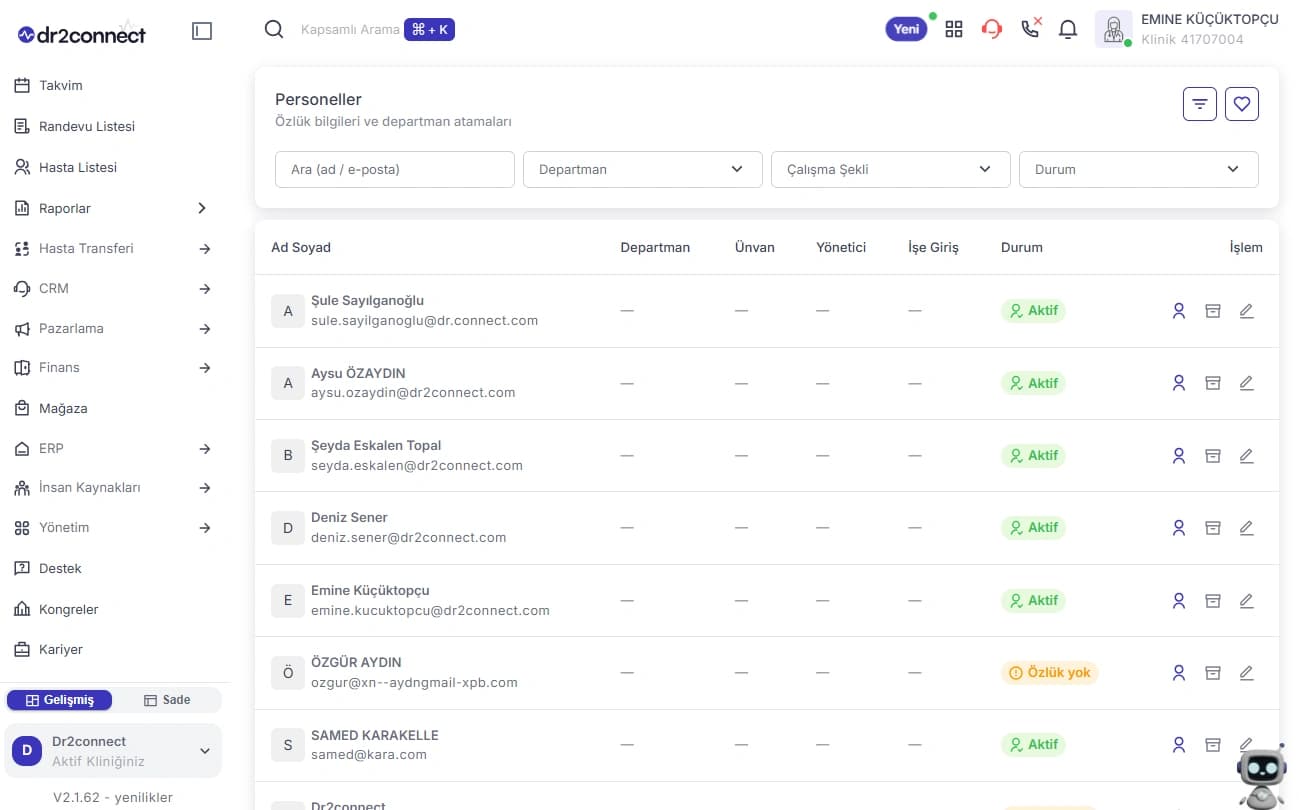Collapse the sidebar panel icon
The height and width of the screenshot is (810, 1299).
pos(202,31)
